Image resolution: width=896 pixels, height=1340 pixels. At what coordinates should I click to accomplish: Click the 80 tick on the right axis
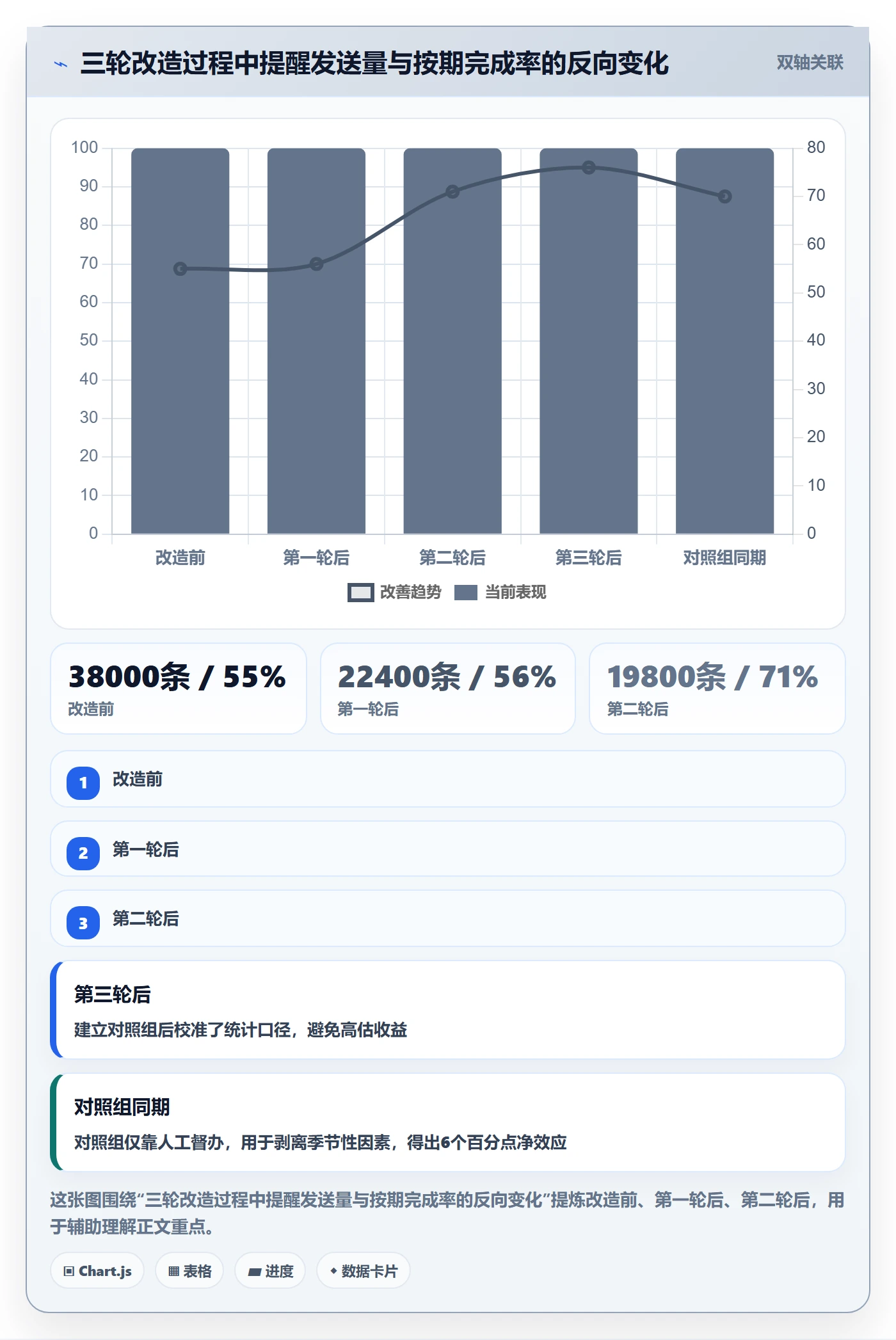pos(816,148)
